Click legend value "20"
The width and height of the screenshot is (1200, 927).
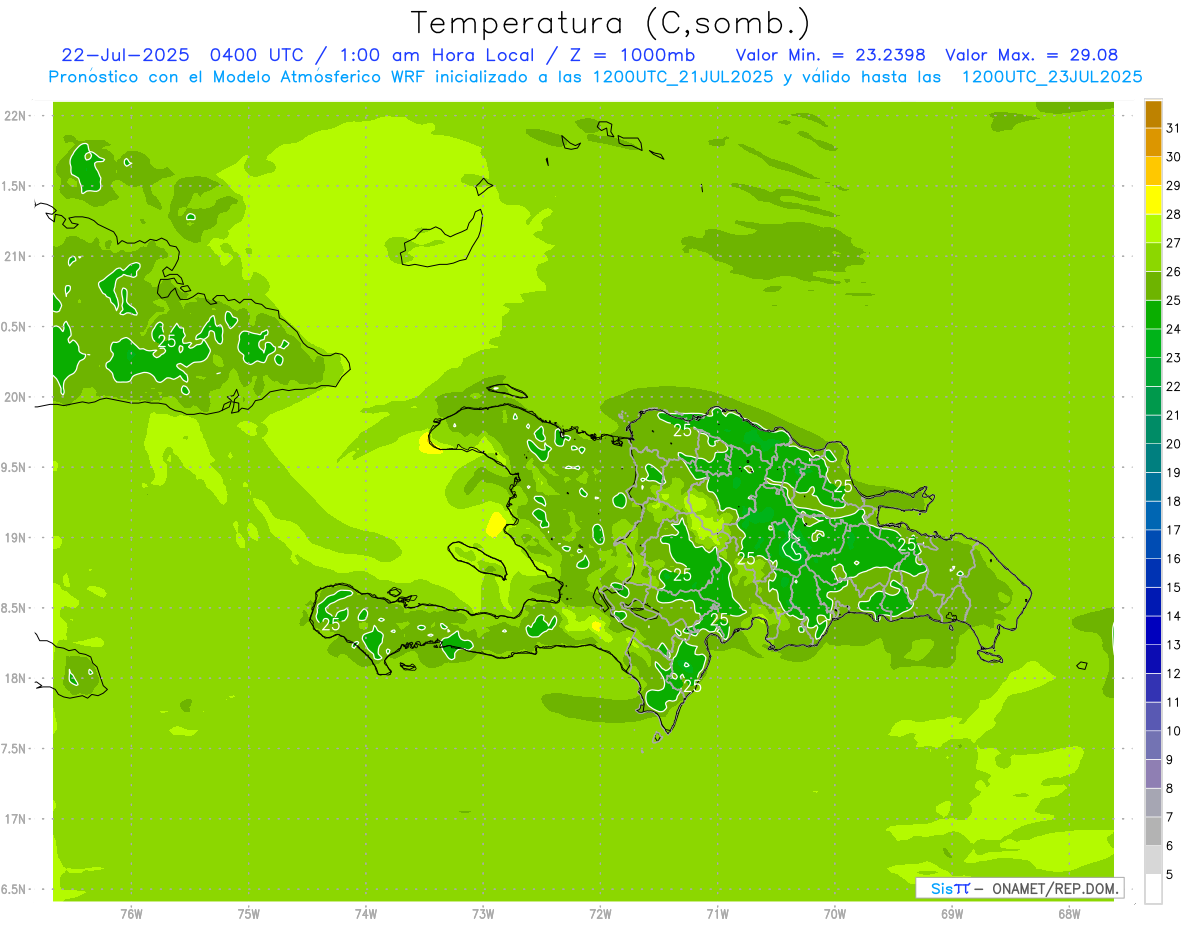[1174, 444]
